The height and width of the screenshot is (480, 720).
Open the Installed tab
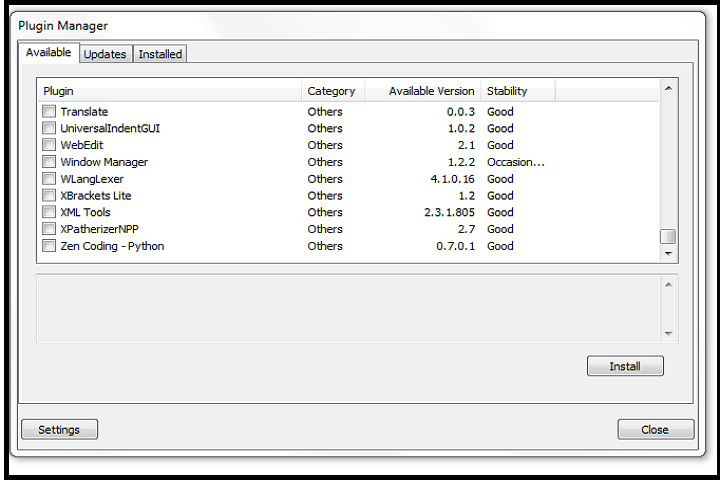tap(160, 54)
